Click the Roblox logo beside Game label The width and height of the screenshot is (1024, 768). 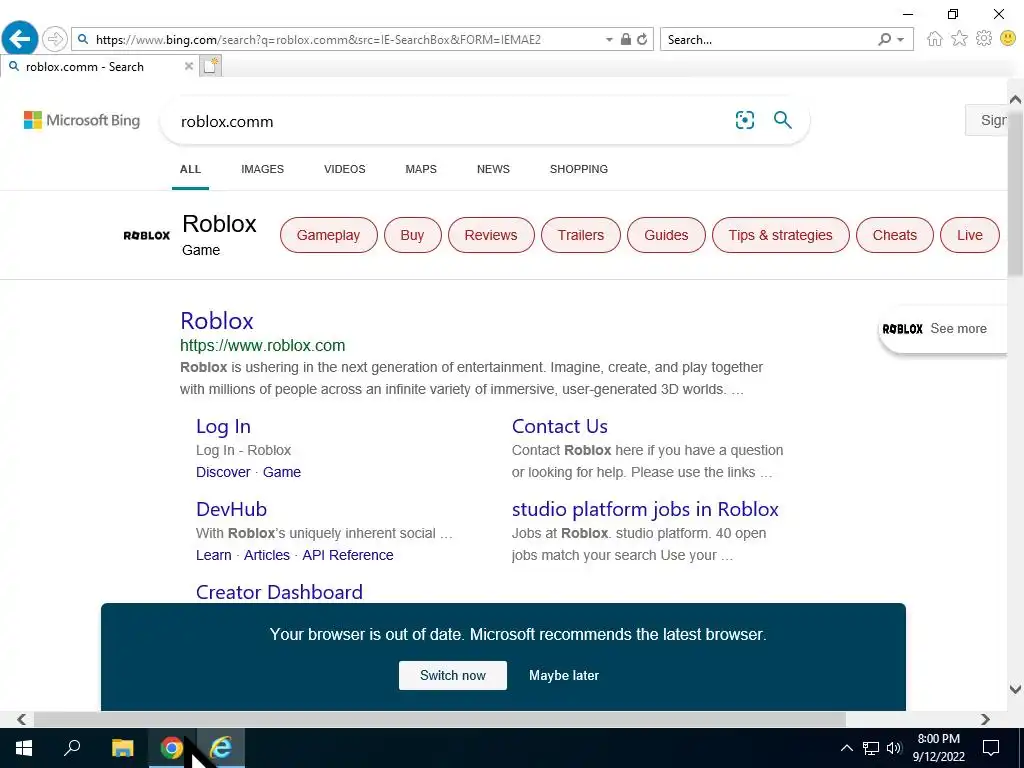click(x=146, y=235)
